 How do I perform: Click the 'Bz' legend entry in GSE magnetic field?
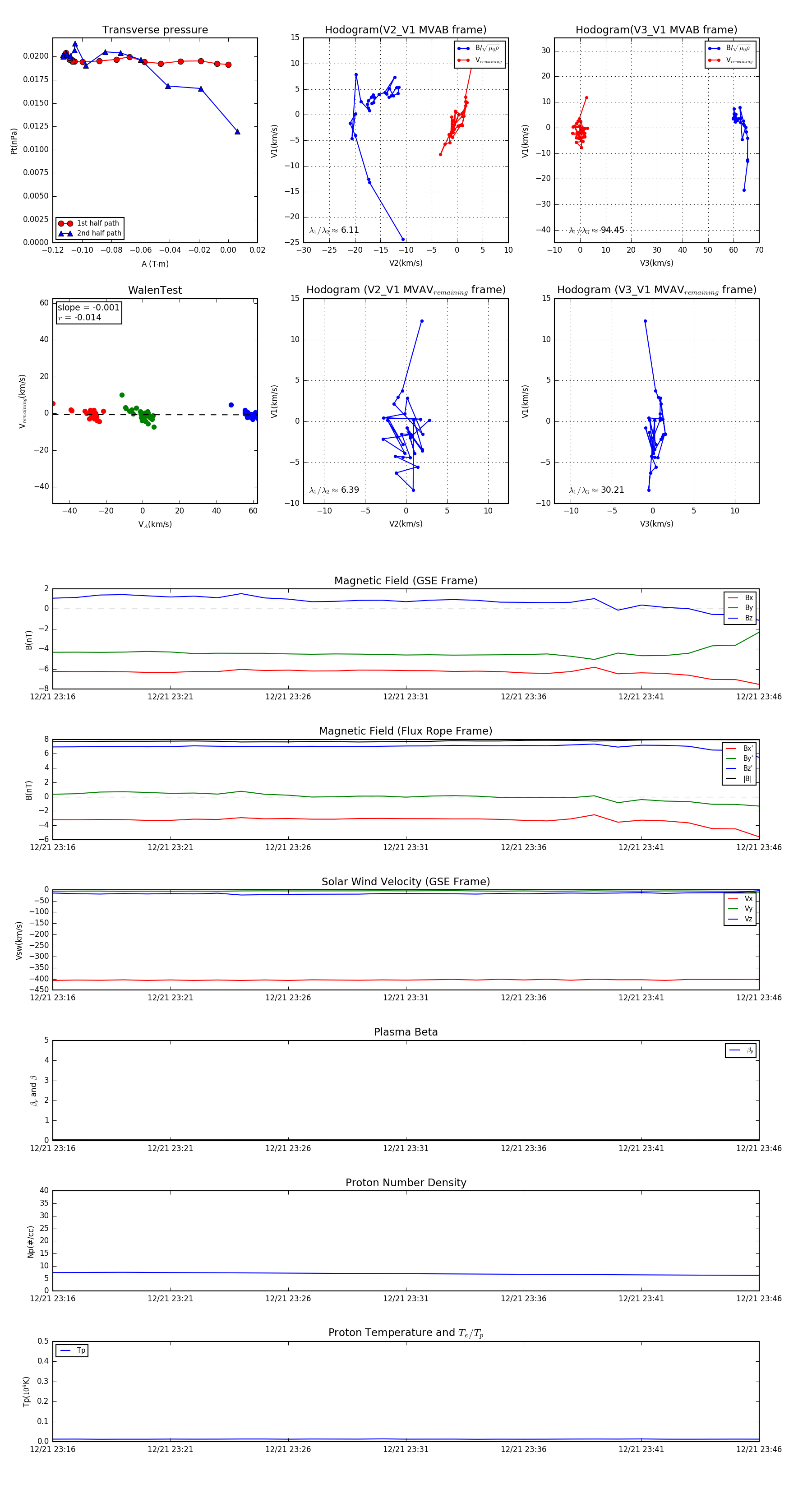pos(740,619)
